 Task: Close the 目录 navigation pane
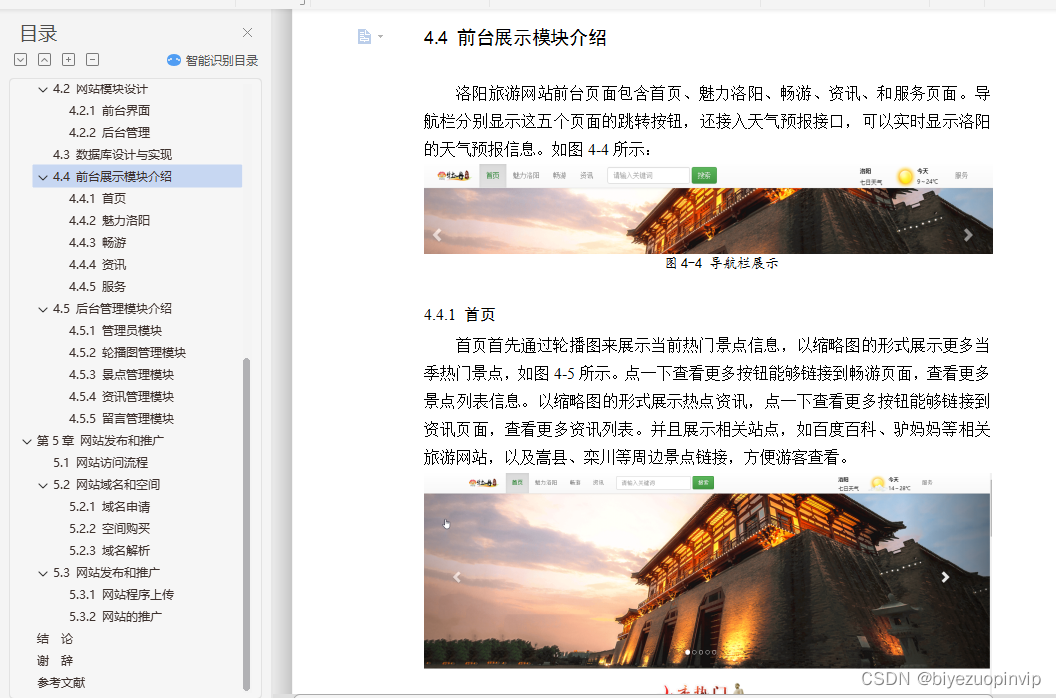(247, 32)
